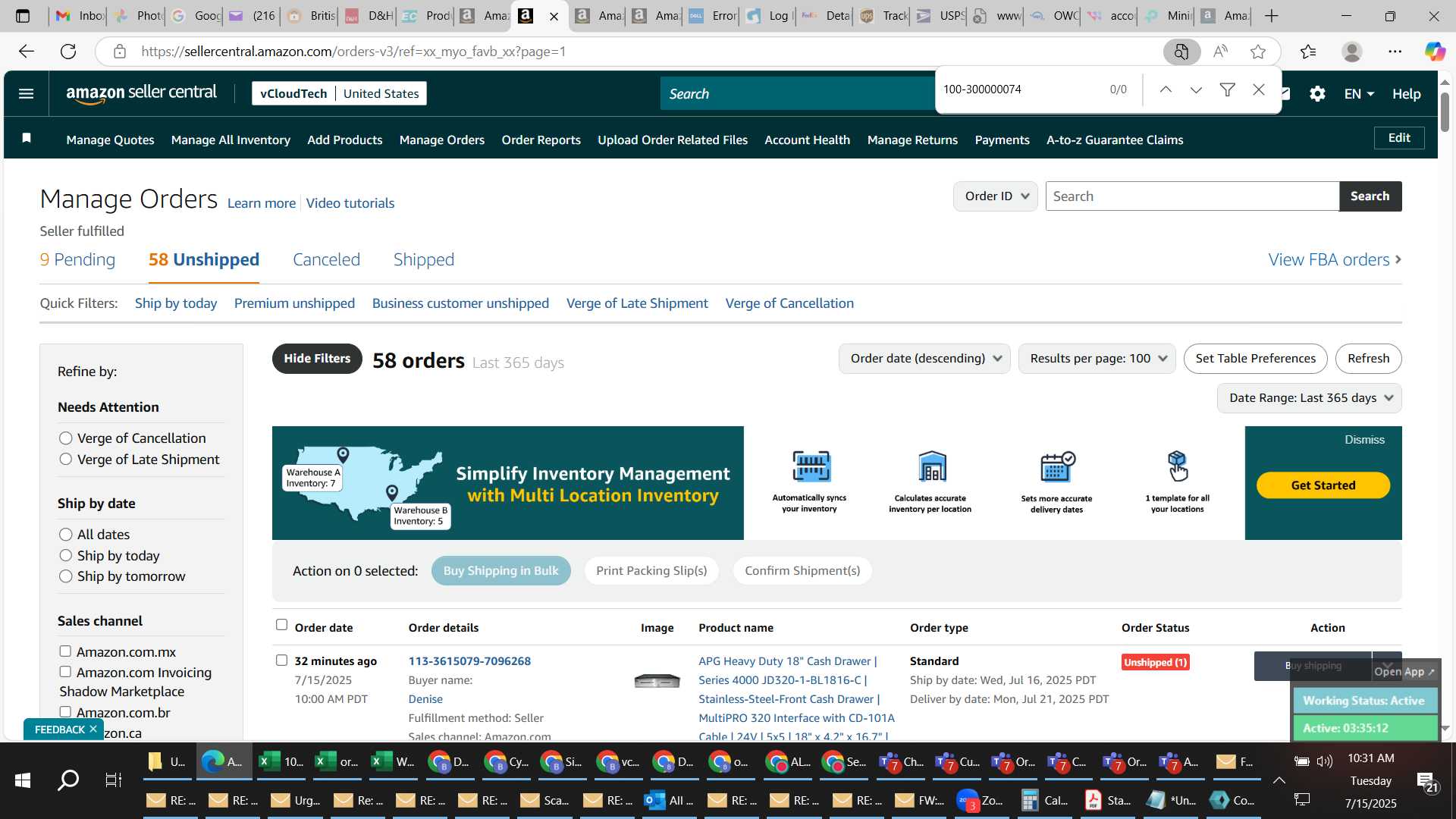Viewport: 1456px width, 819px height.
Task: Close the Feedback tab
Action: click(93, 729)
